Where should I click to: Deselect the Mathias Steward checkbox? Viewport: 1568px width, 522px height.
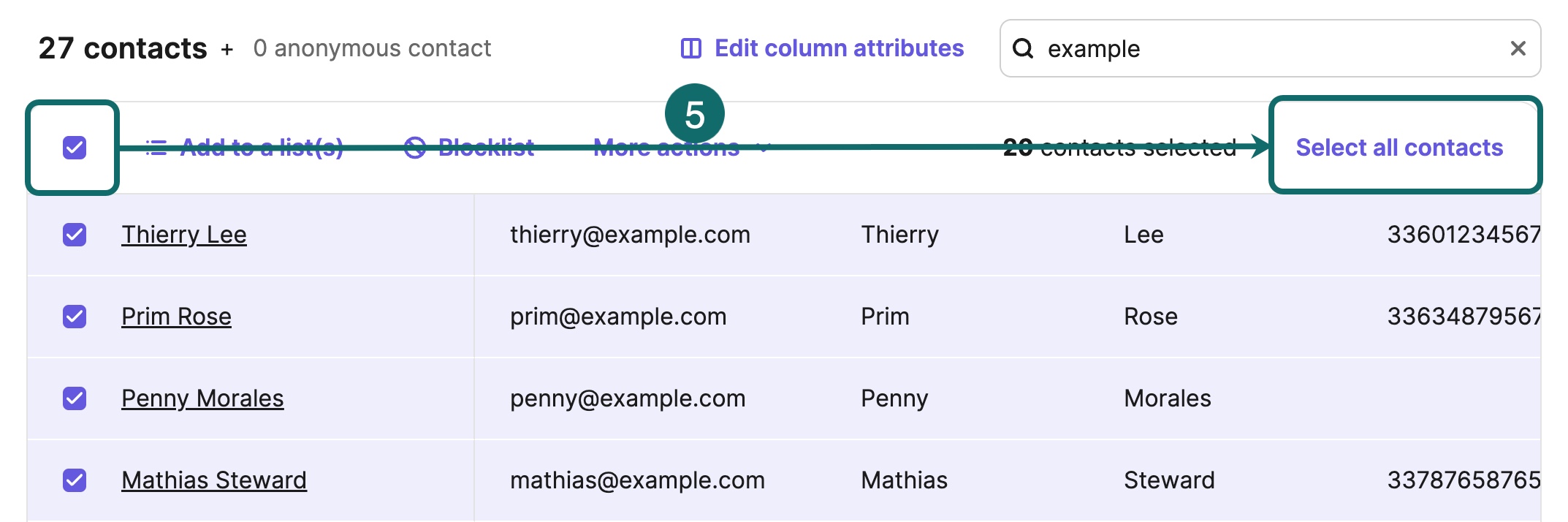[75, 480]
